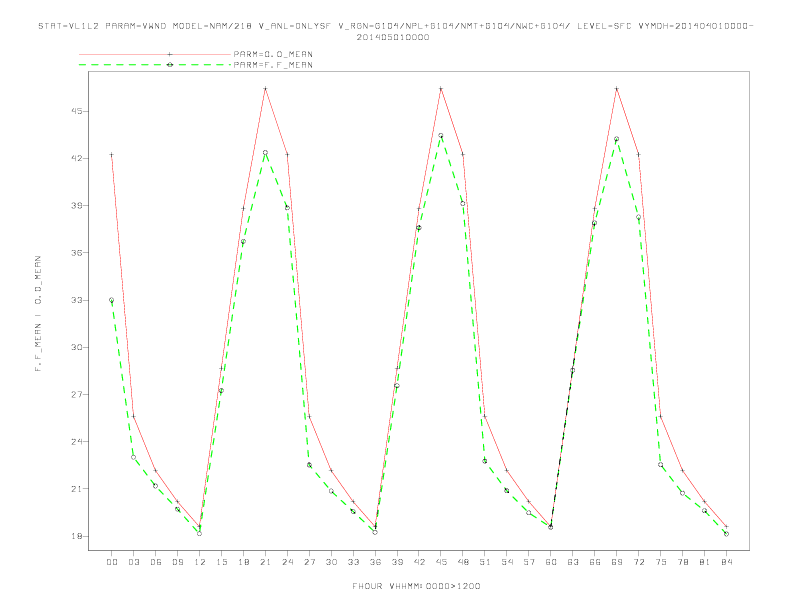Click the x-axis tick label 09
Image resolution: width=792 pixels, height=612 pixels.
177,562
